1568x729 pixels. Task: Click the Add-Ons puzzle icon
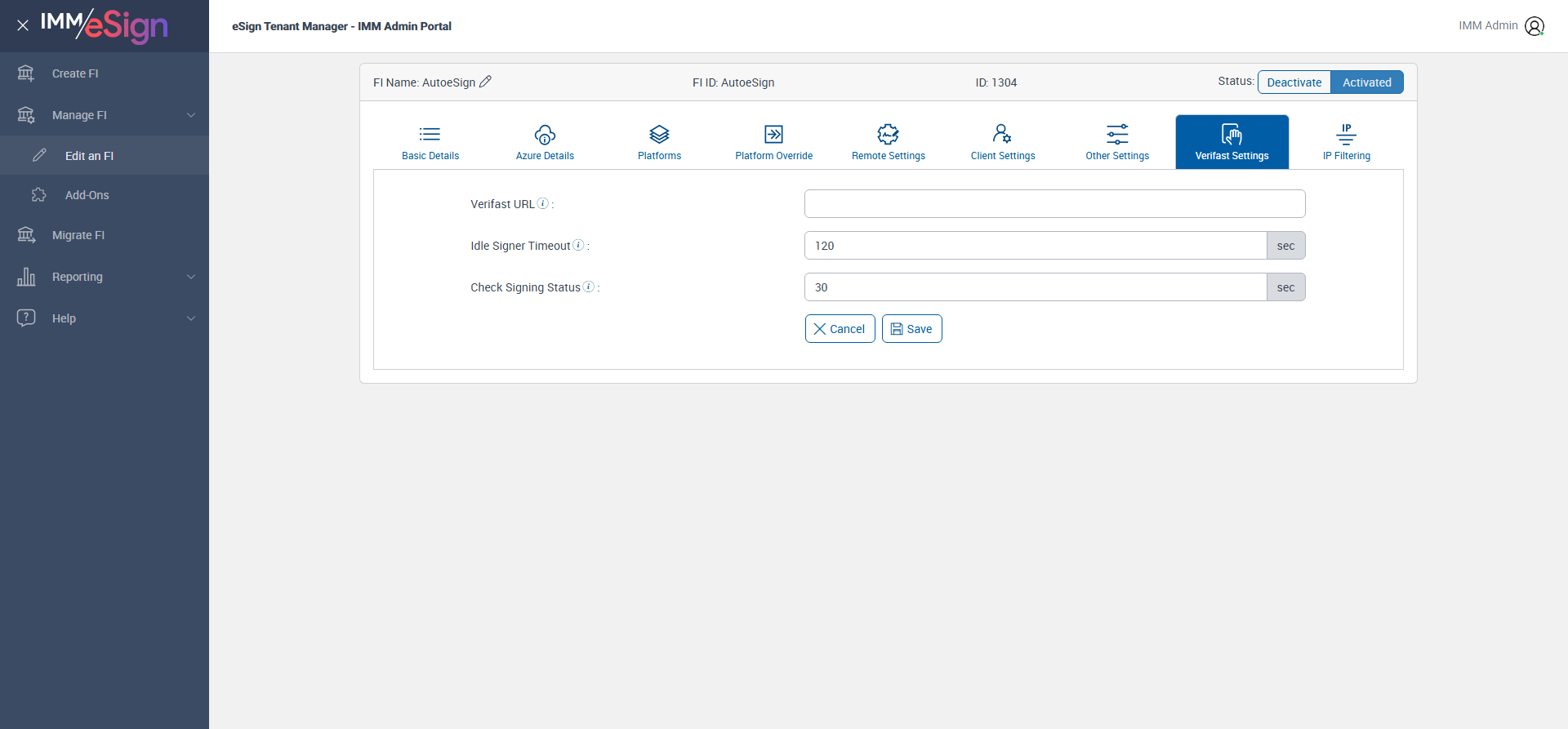point(39,195)
